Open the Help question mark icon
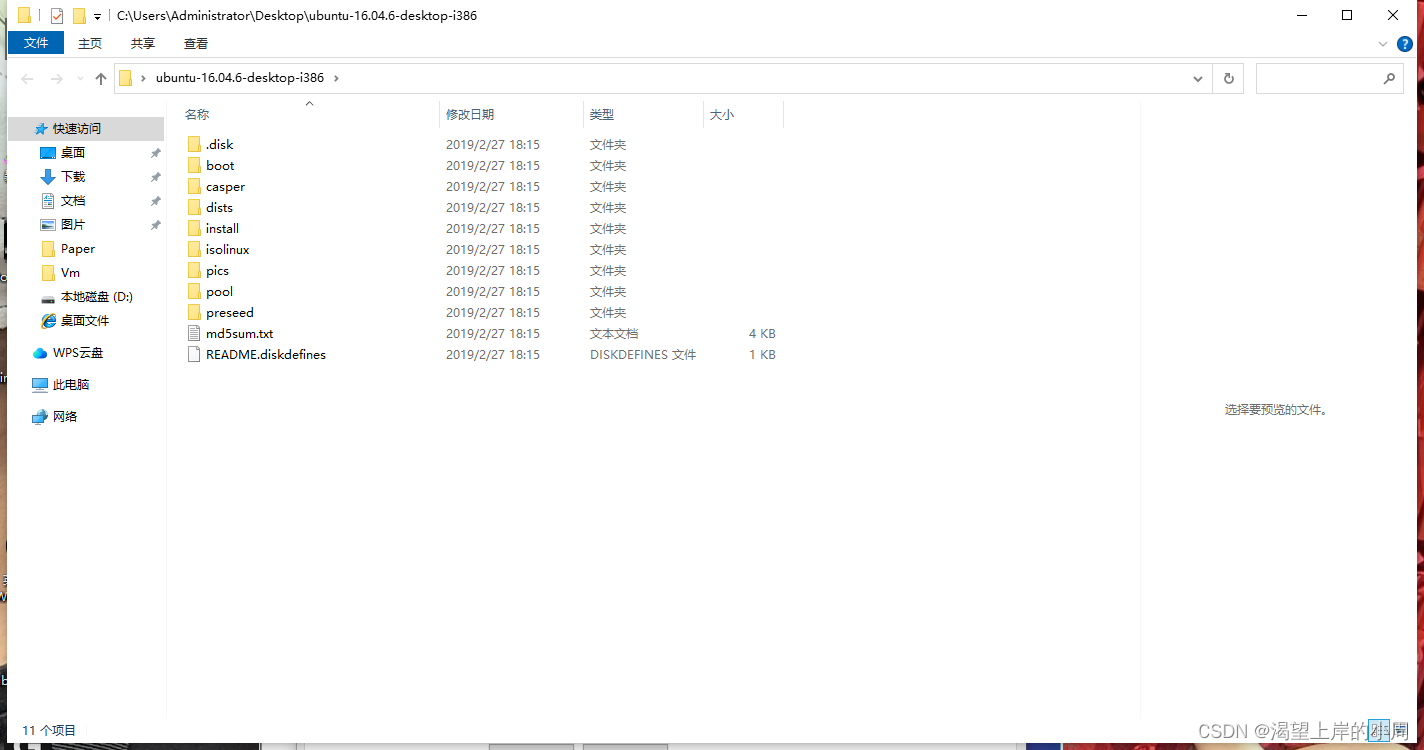Screen dimensions: 1424x750 1405,44
